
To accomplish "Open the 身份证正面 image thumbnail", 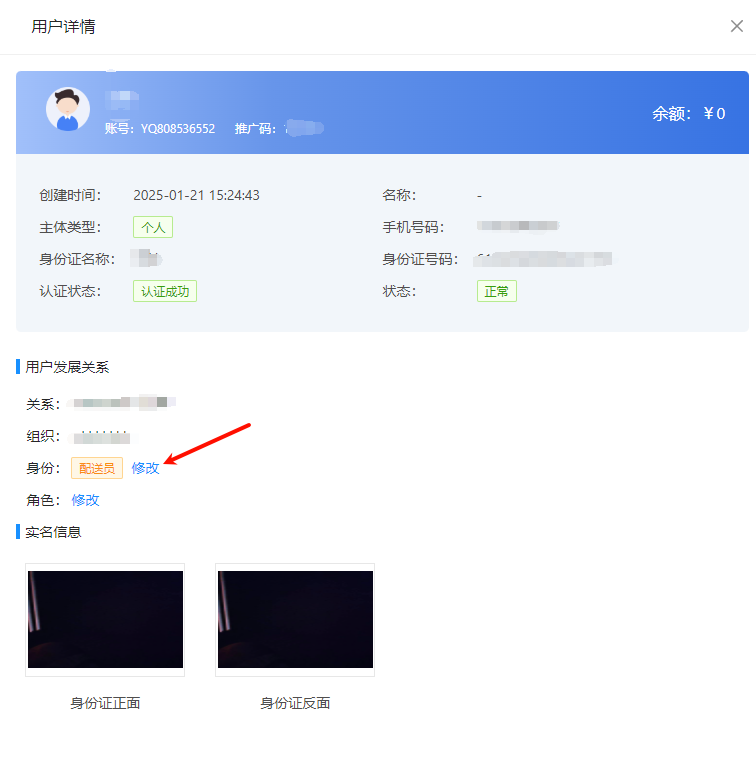I will (x=105, y=619).
